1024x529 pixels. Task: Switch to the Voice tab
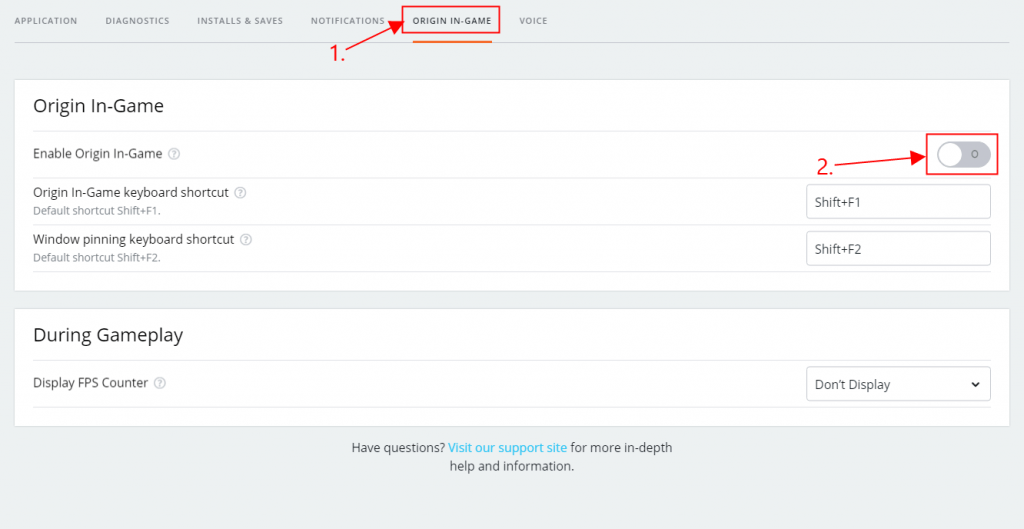534,21
